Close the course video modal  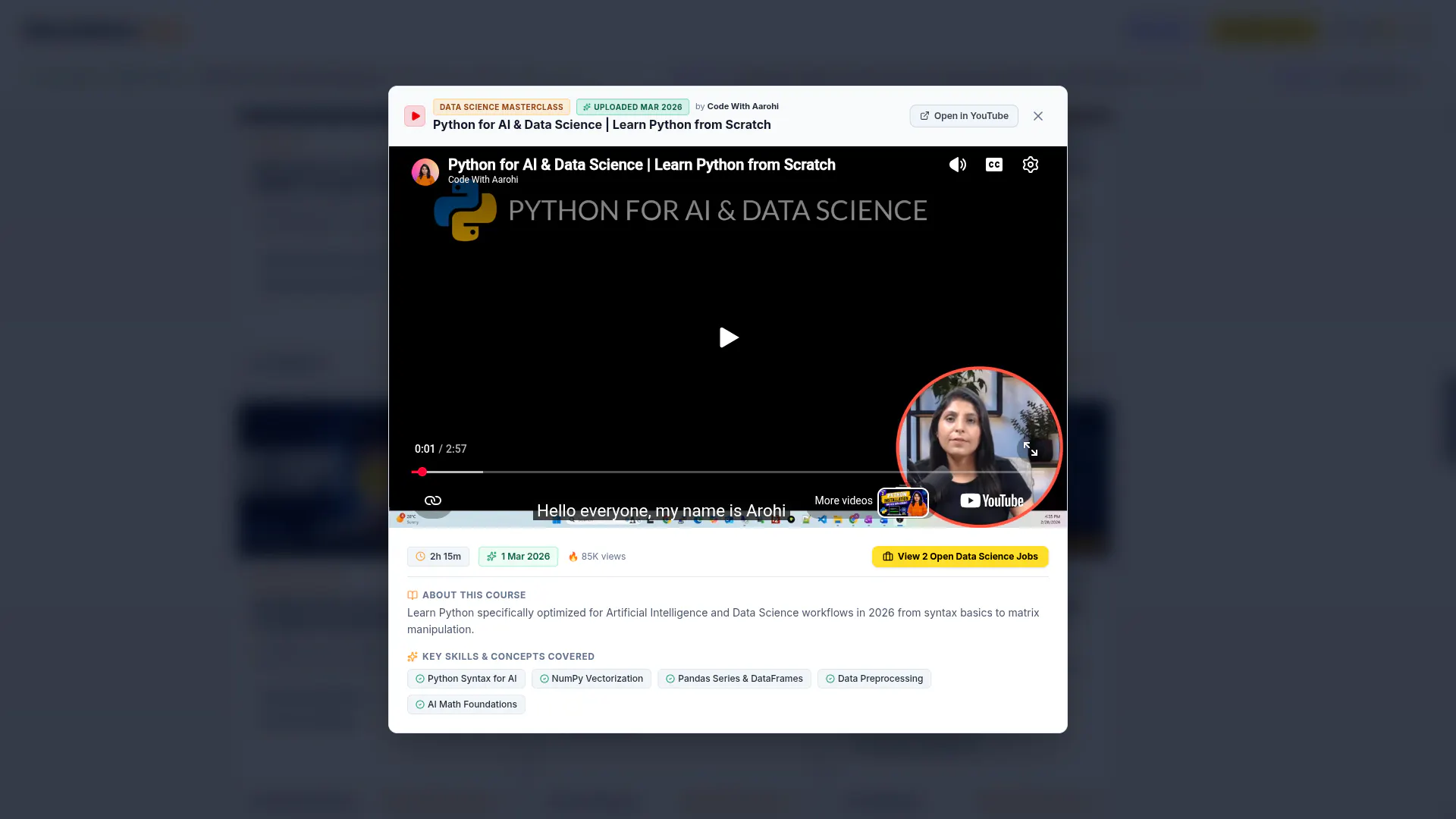pos(1038,116)
